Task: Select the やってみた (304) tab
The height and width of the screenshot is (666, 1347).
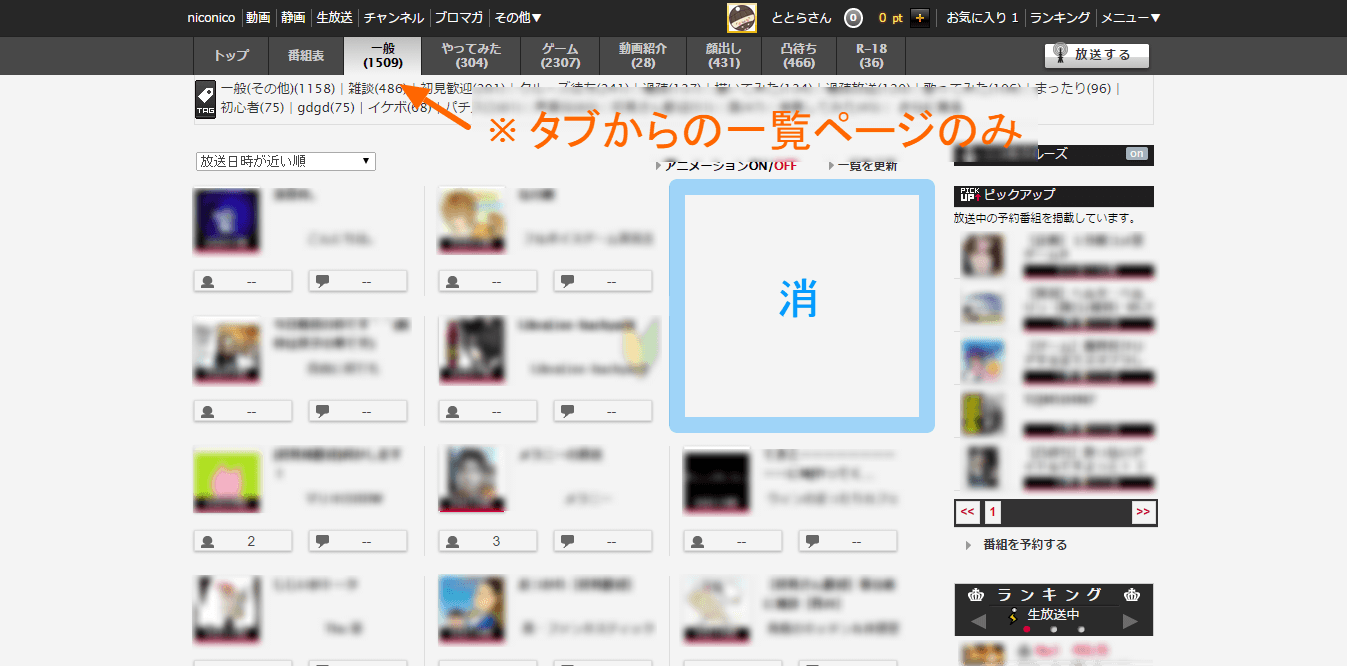Action: tap(471, 55)
